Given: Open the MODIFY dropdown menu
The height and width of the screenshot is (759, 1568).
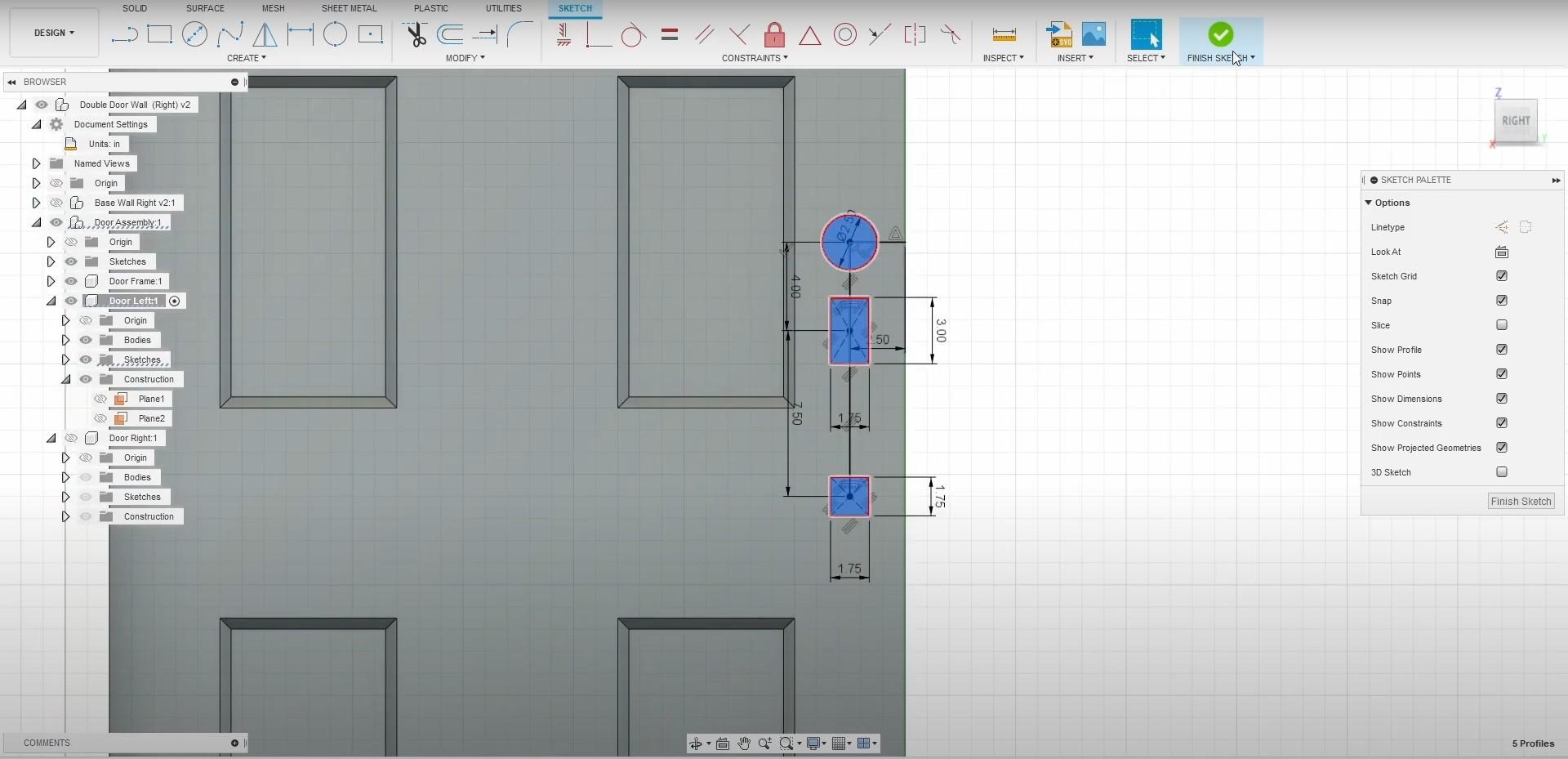Looking at the screenshot, I should point(465,58).
